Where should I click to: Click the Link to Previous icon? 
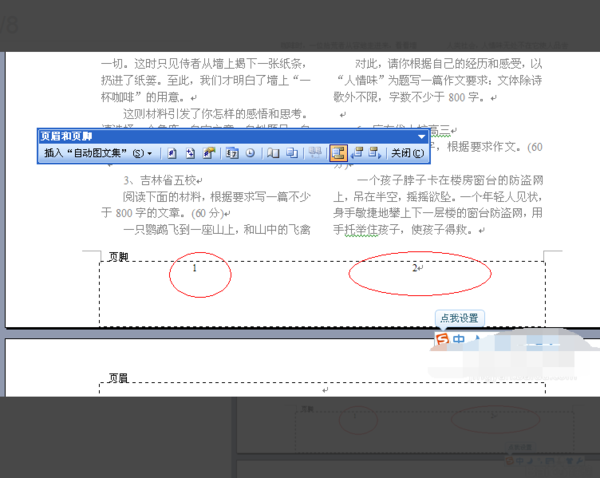[315, 153]
